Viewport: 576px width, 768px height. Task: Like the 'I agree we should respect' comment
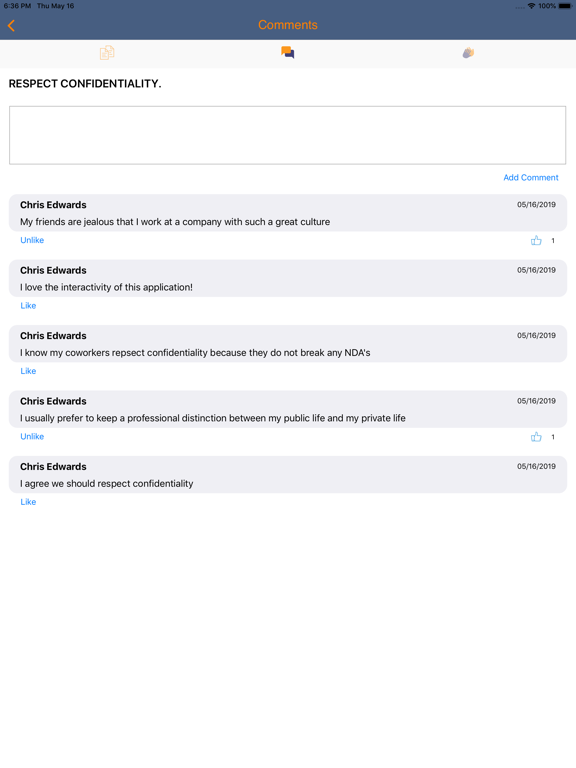click(28, 502)
